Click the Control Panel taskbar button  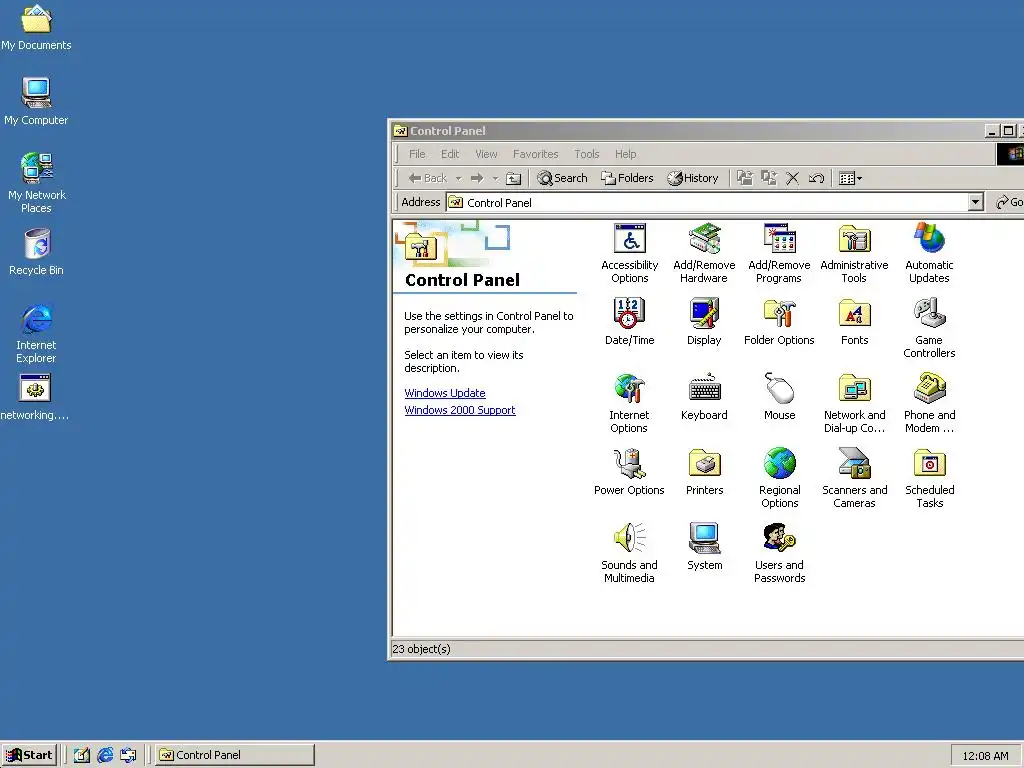point(235,755)
